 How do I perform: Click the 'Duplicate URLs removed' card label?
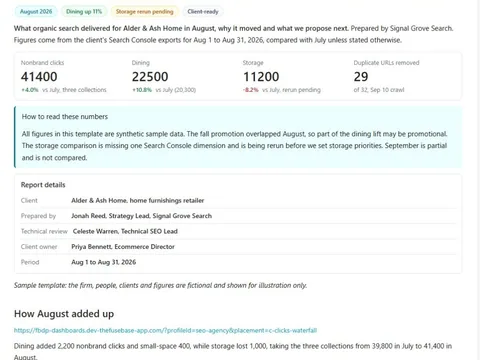pyautogui.click(x=386, y=63)
